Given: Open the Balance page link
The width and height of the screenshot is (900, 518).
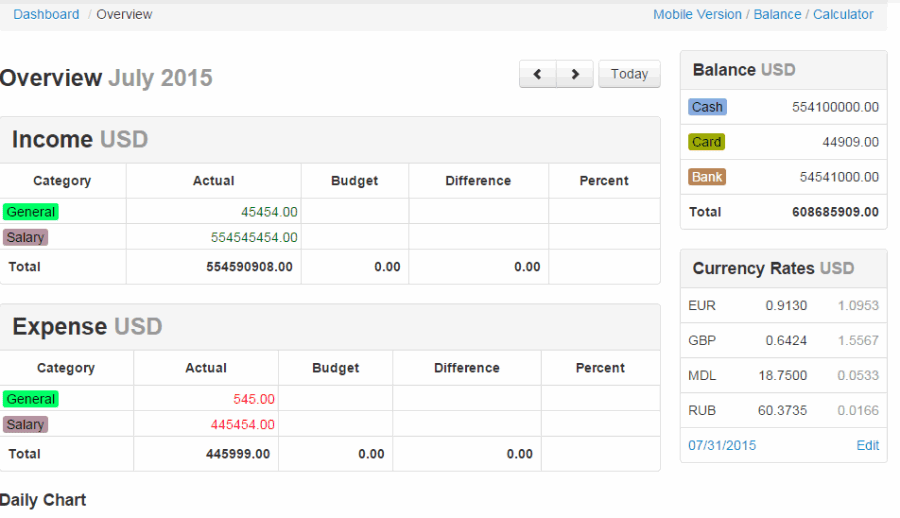Looking at the screenshot, I should pyautogui.click(x=777, y=15).
